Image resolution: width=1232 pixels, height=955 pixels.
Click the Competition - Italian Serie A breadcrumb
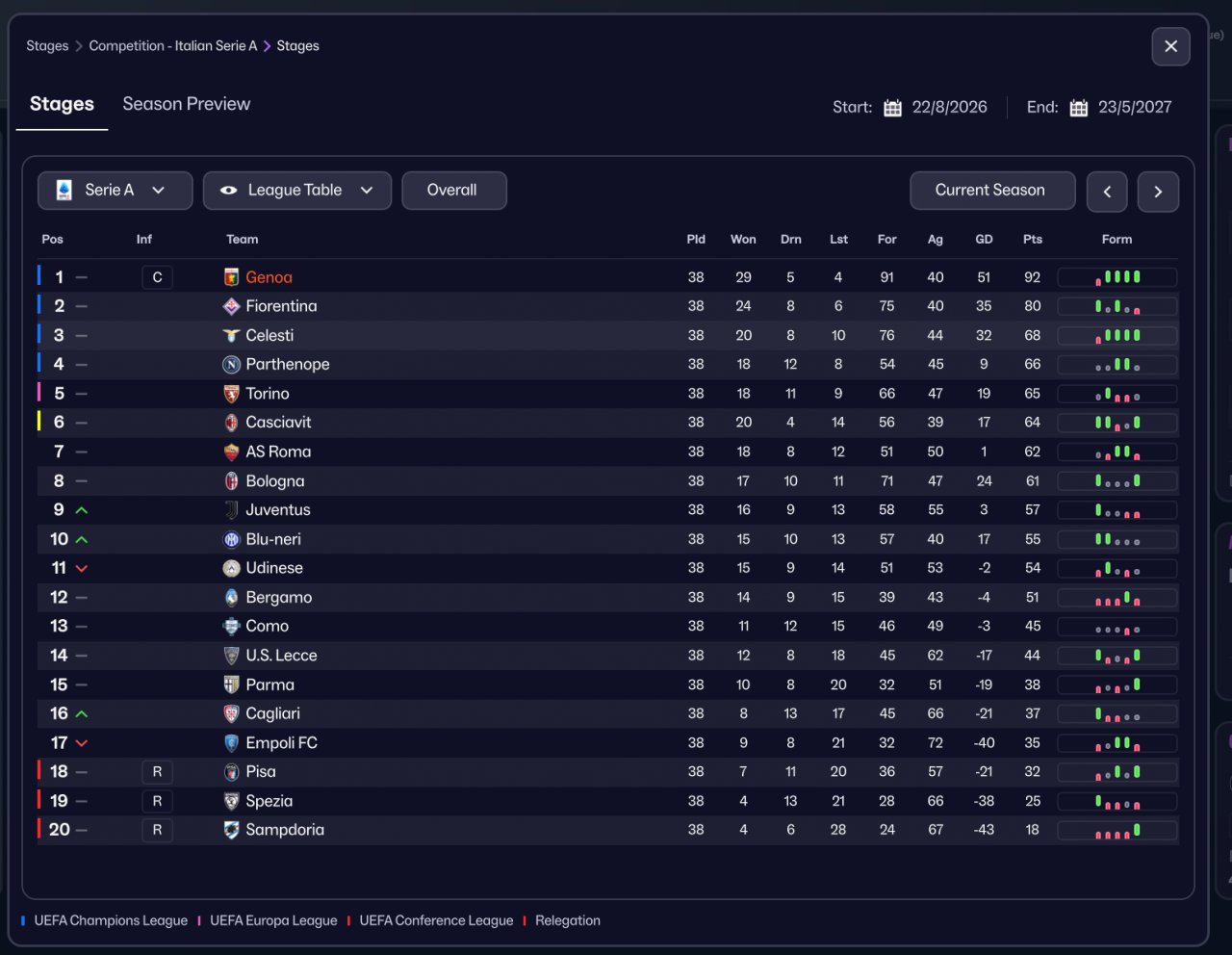(x=173, y=46)
